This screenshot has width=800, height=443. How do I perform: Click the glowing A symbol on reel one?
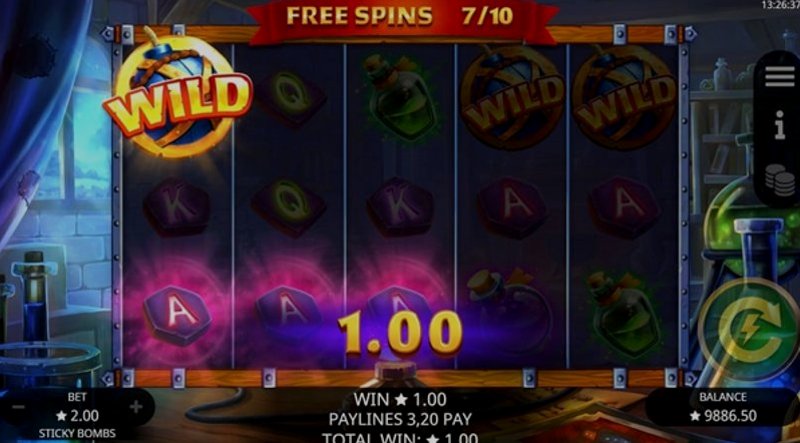pyautogui.click(x=177, y=314)
